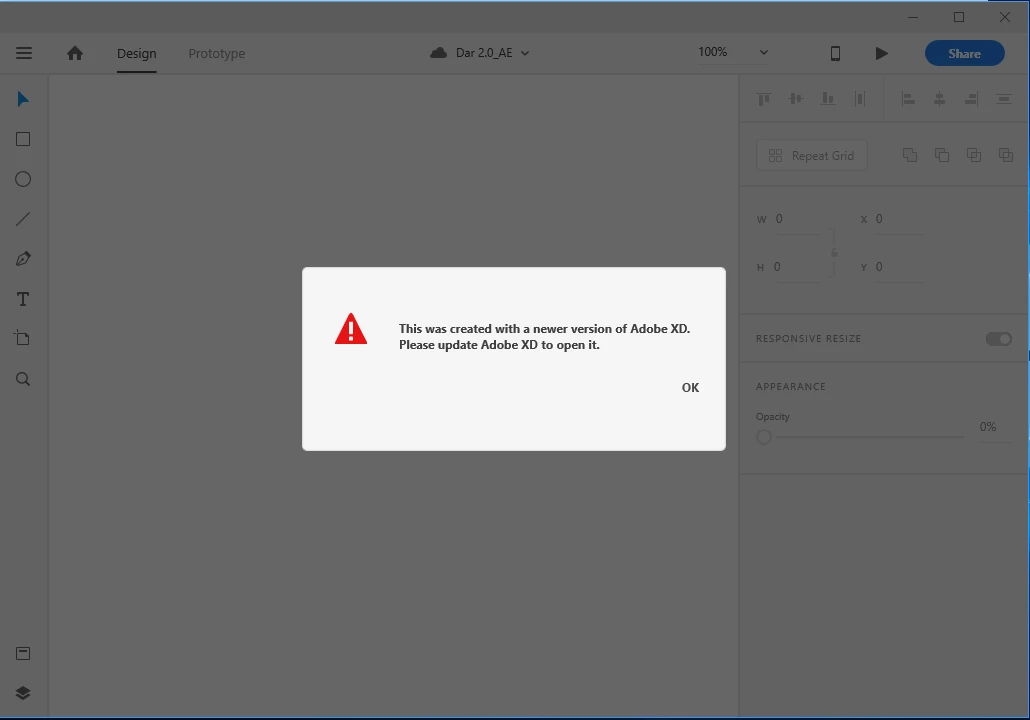Viewport: 1030px width, 720px height.
Task: Click the red warning triangle icon
Action: click(351, 328)
